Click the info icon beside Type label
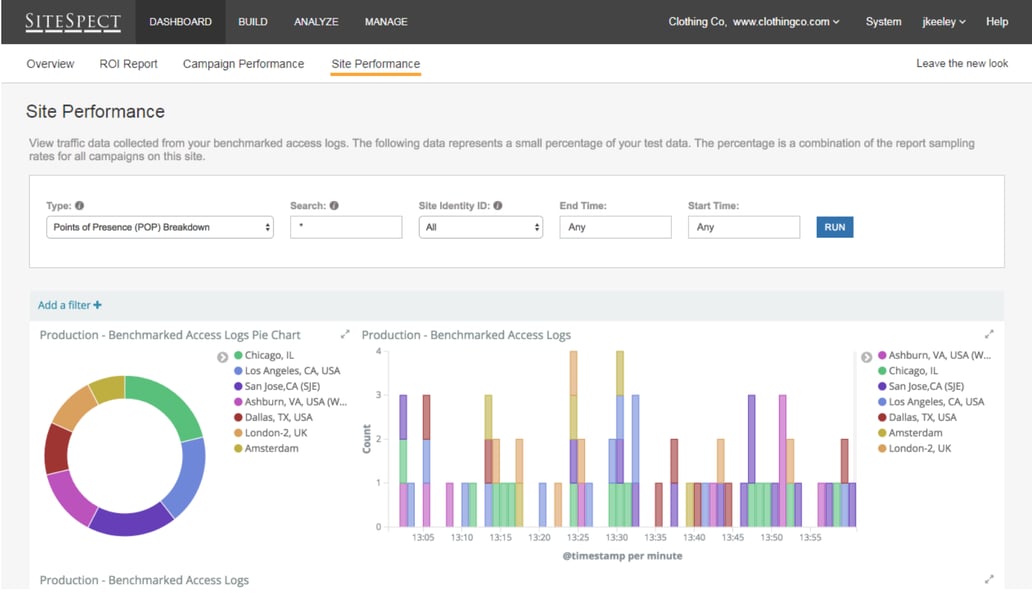Viewport: 1032px width, 593px height. (x=79, y=206)
